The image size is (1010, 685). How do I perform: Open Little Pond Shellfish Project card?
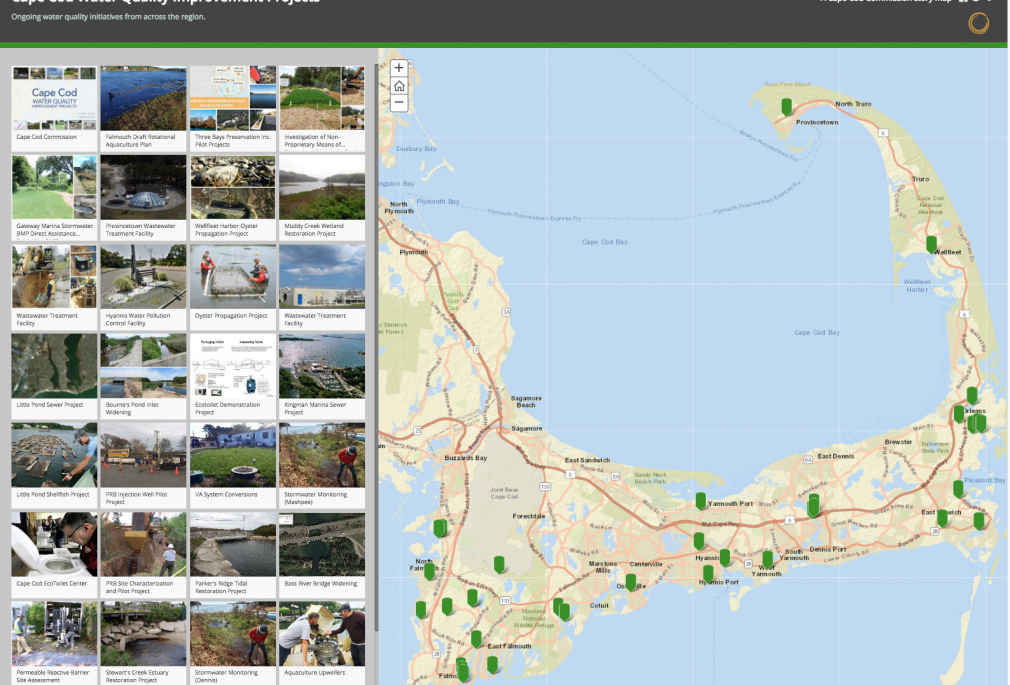pyautogui.click(x=55, y=465)
